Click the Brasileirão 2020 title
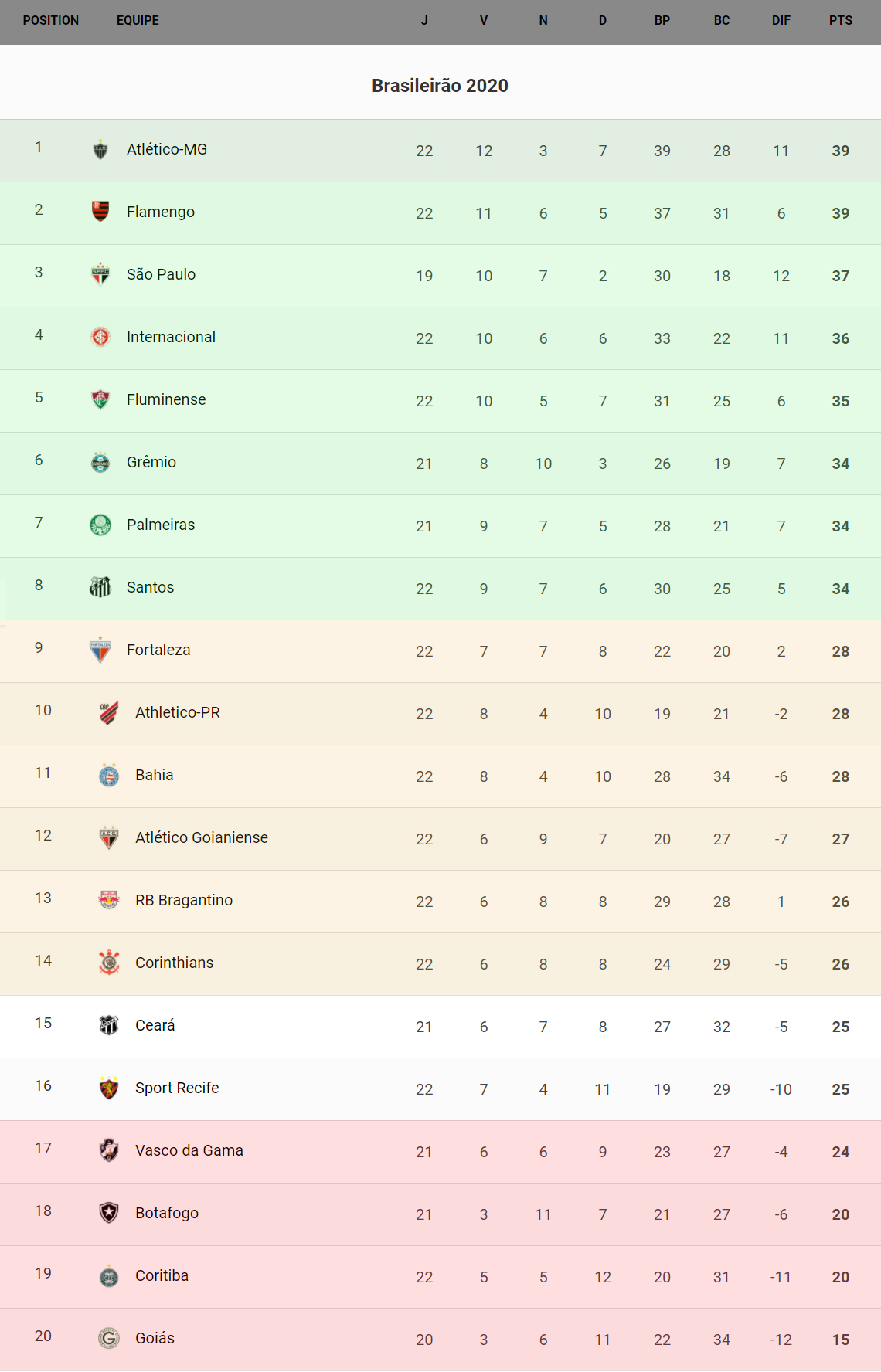 [x=440, y=86]
